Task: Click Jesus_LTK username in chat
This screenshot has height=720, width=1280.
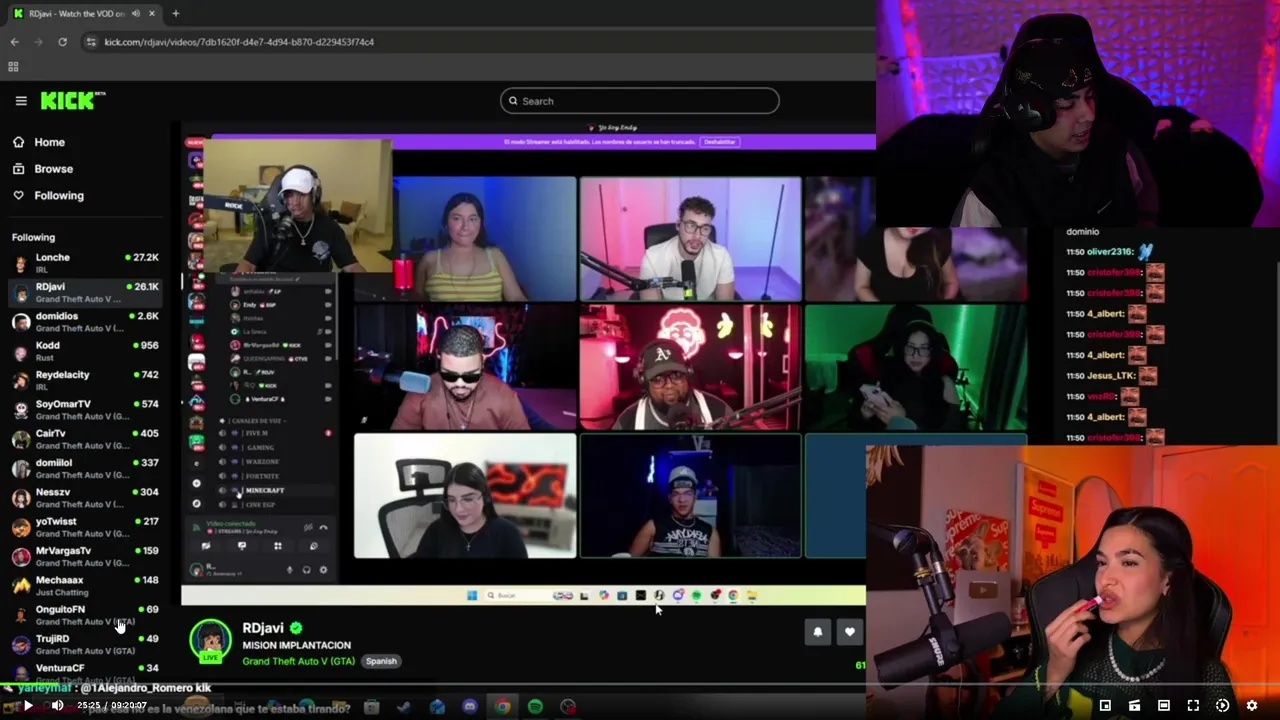Action: (1110, 376)
